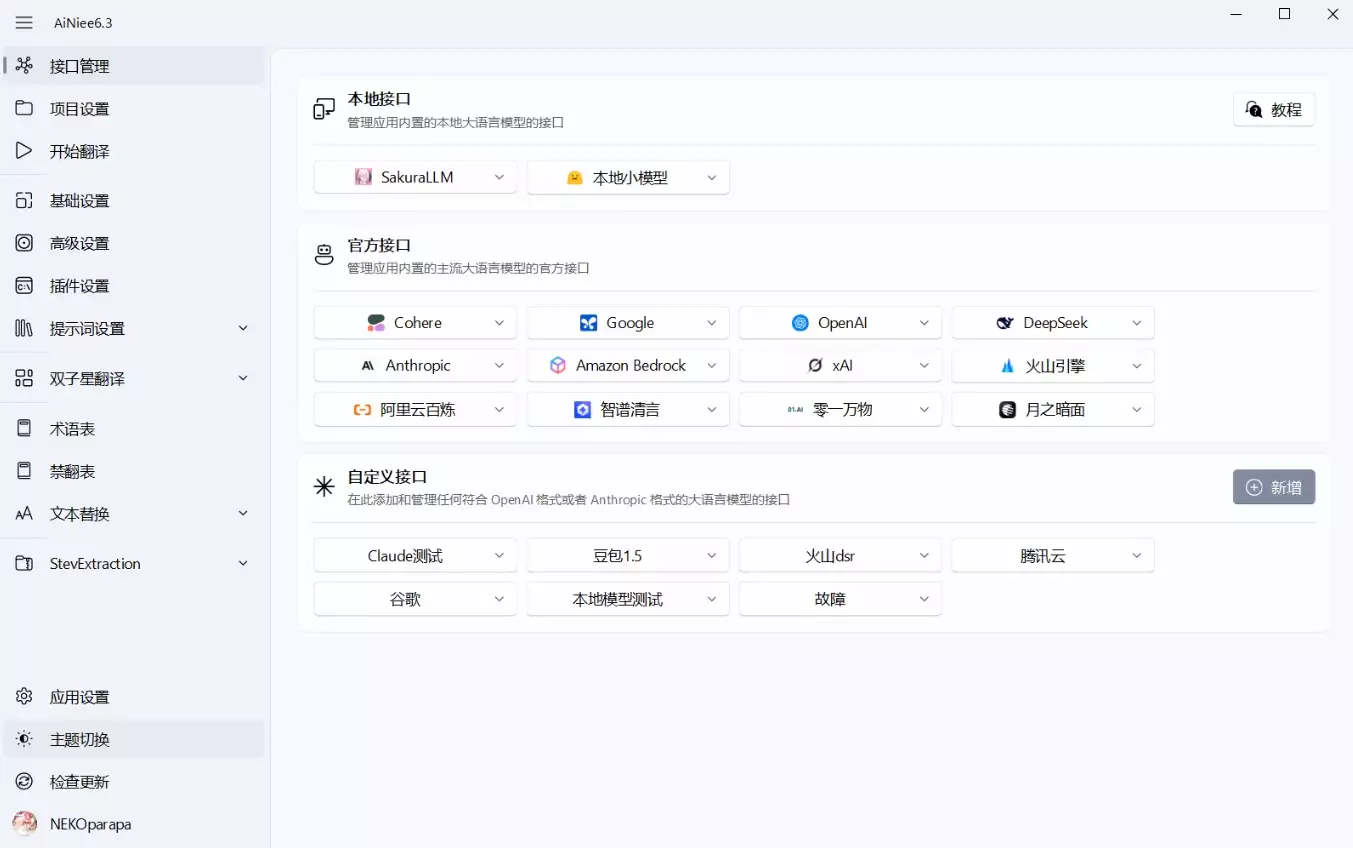The image size is (1353, 848).
Task: Open the SakuraLLM dropdown arrow
Action: click(x=499, y=178)
